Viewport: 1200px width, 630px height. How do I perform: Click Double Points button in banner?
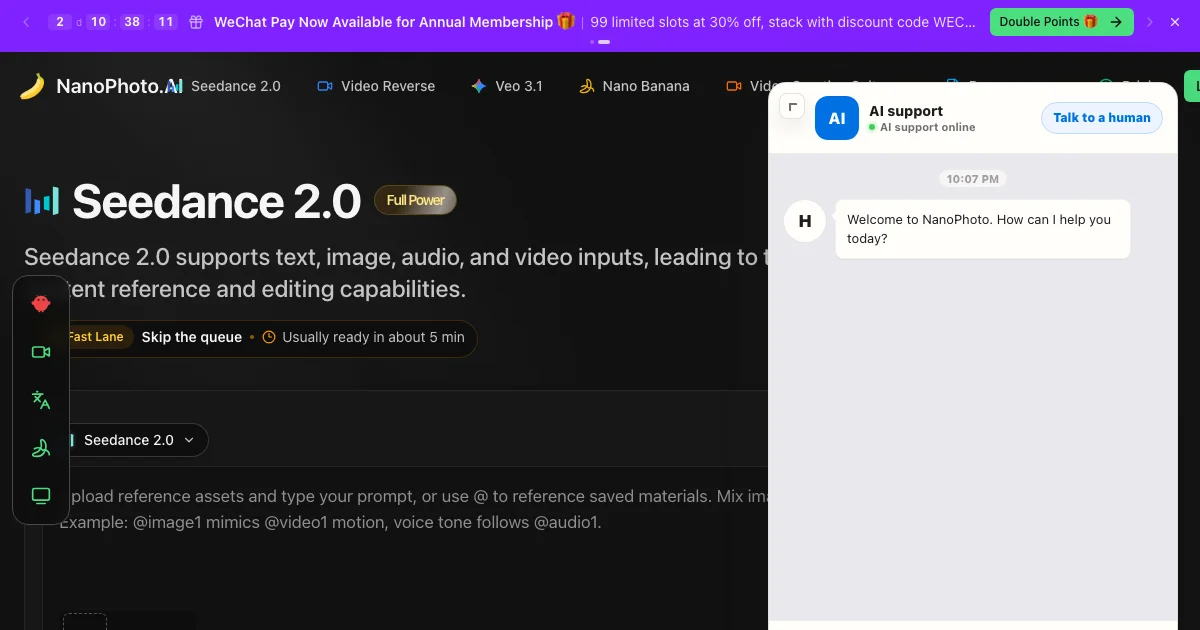point(1062,22)
